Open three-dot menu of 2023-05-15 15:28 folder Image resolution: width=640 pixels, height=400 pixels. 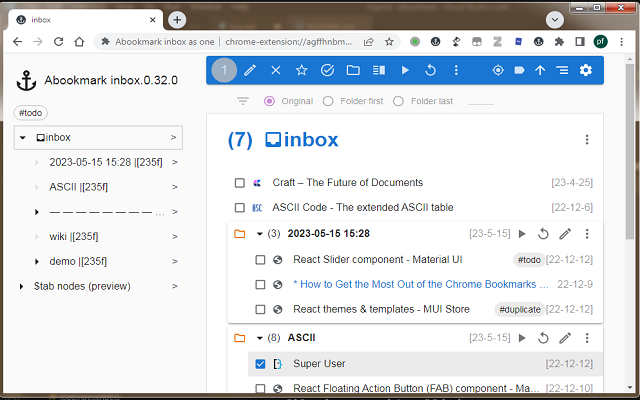tap(587, 234)
